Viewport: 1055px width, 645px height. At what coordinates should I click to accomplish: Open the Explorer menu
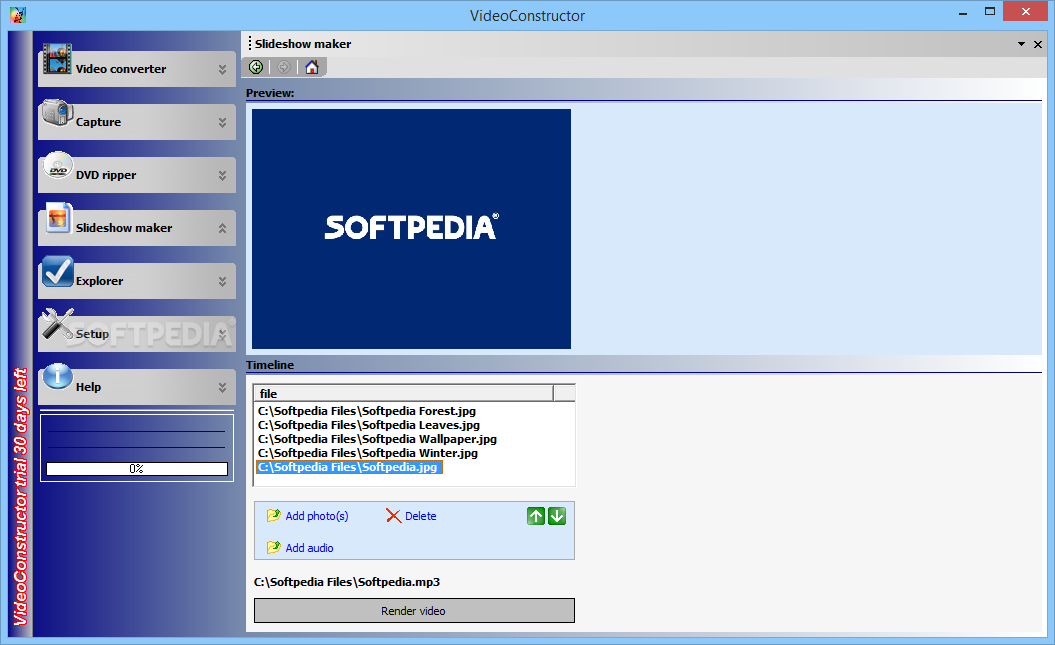coord(137,282)
